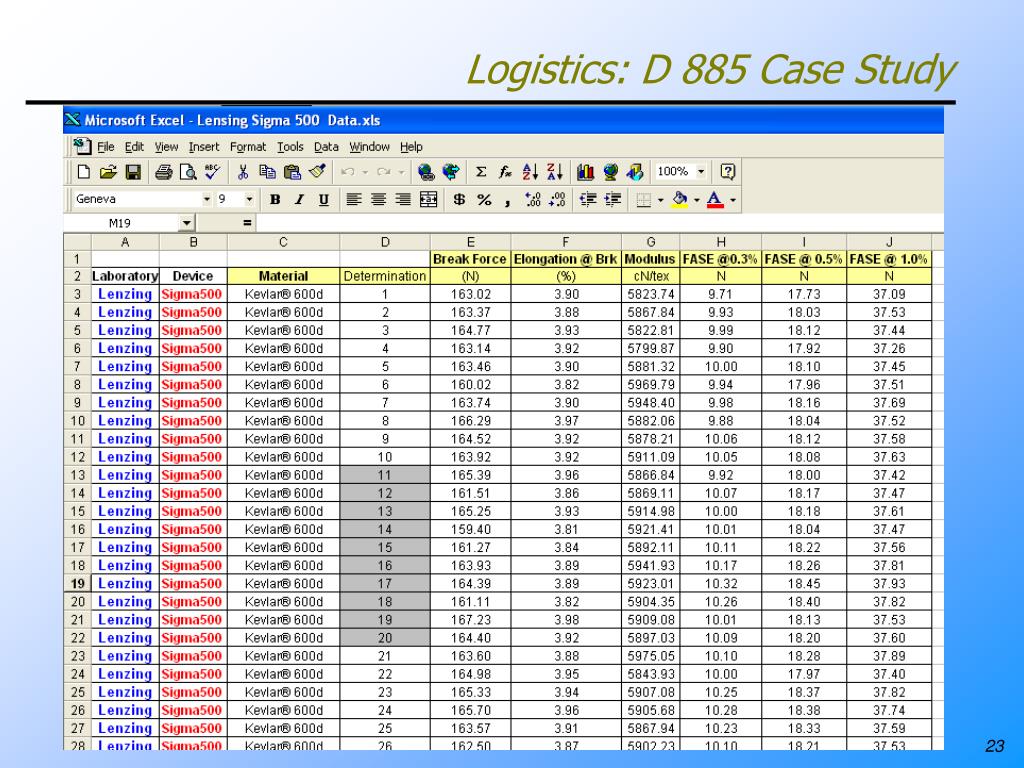
Task: Apply yellow Fill Color paint bucket
Action: (x=680, y=200)
